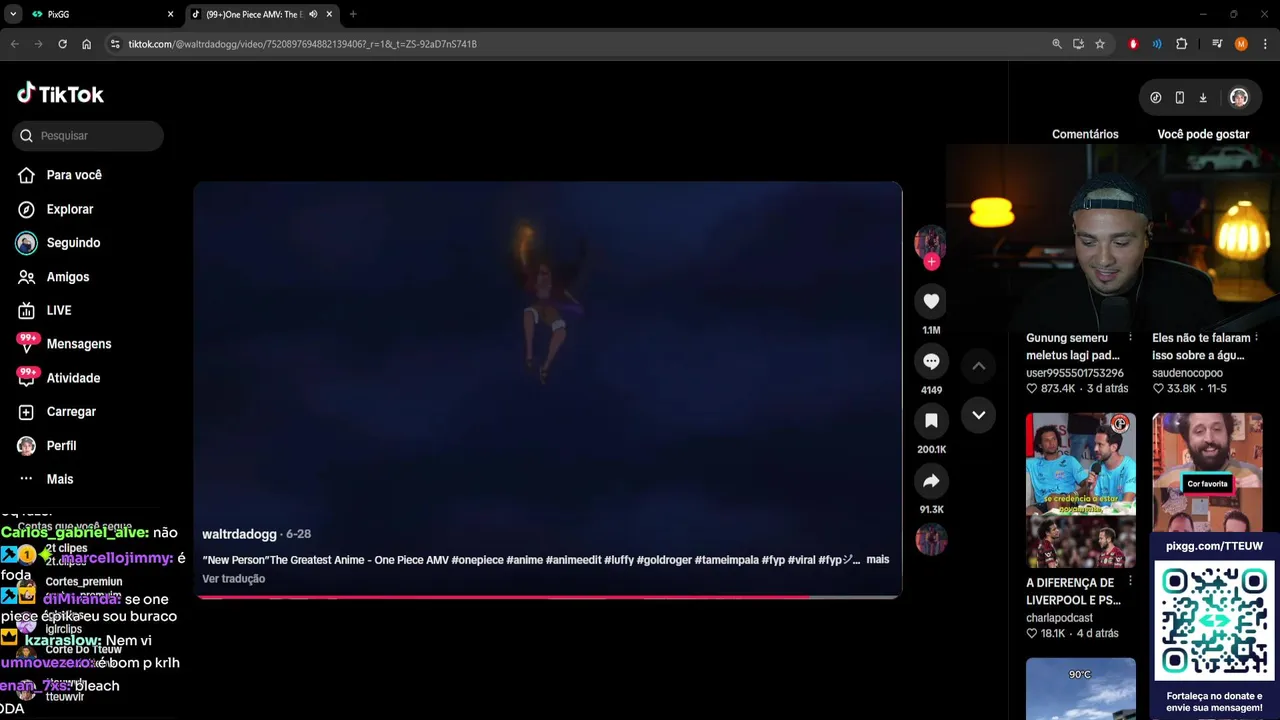Click the download desktop app icon
1280x720 pixels.
(x=1203, y=97)
